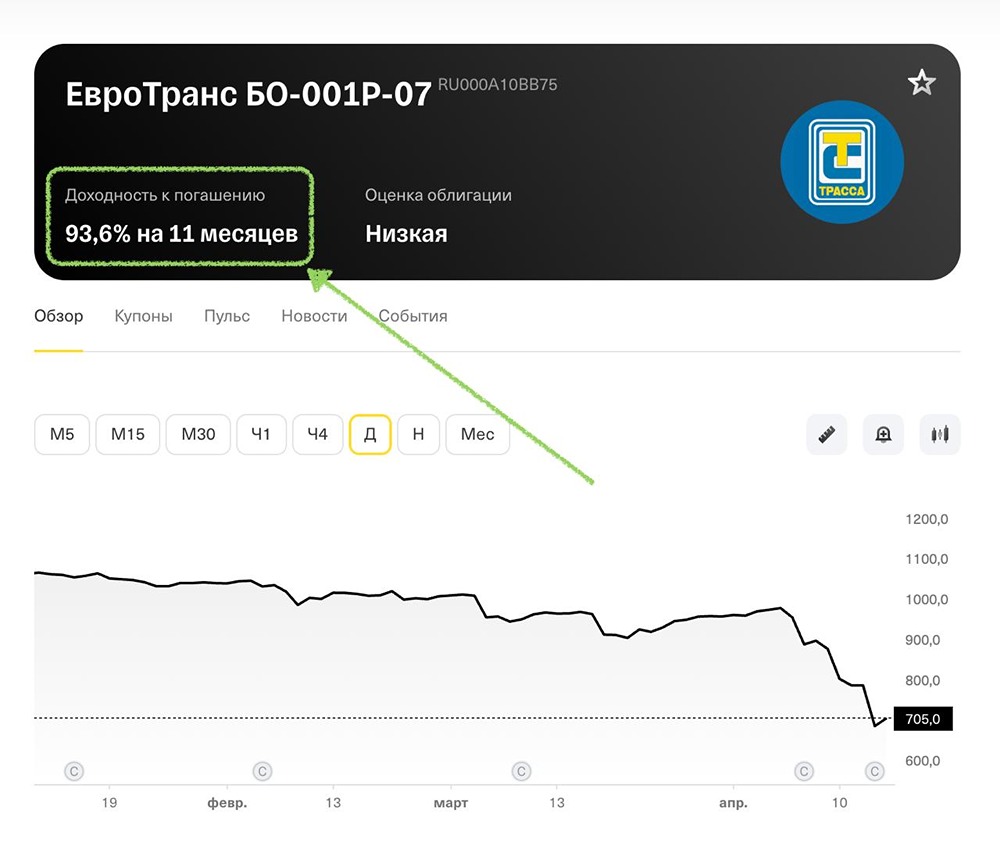Click the coupon marker near апр.
Viewport: 1000px width, 855px height.
pos(804,771)
